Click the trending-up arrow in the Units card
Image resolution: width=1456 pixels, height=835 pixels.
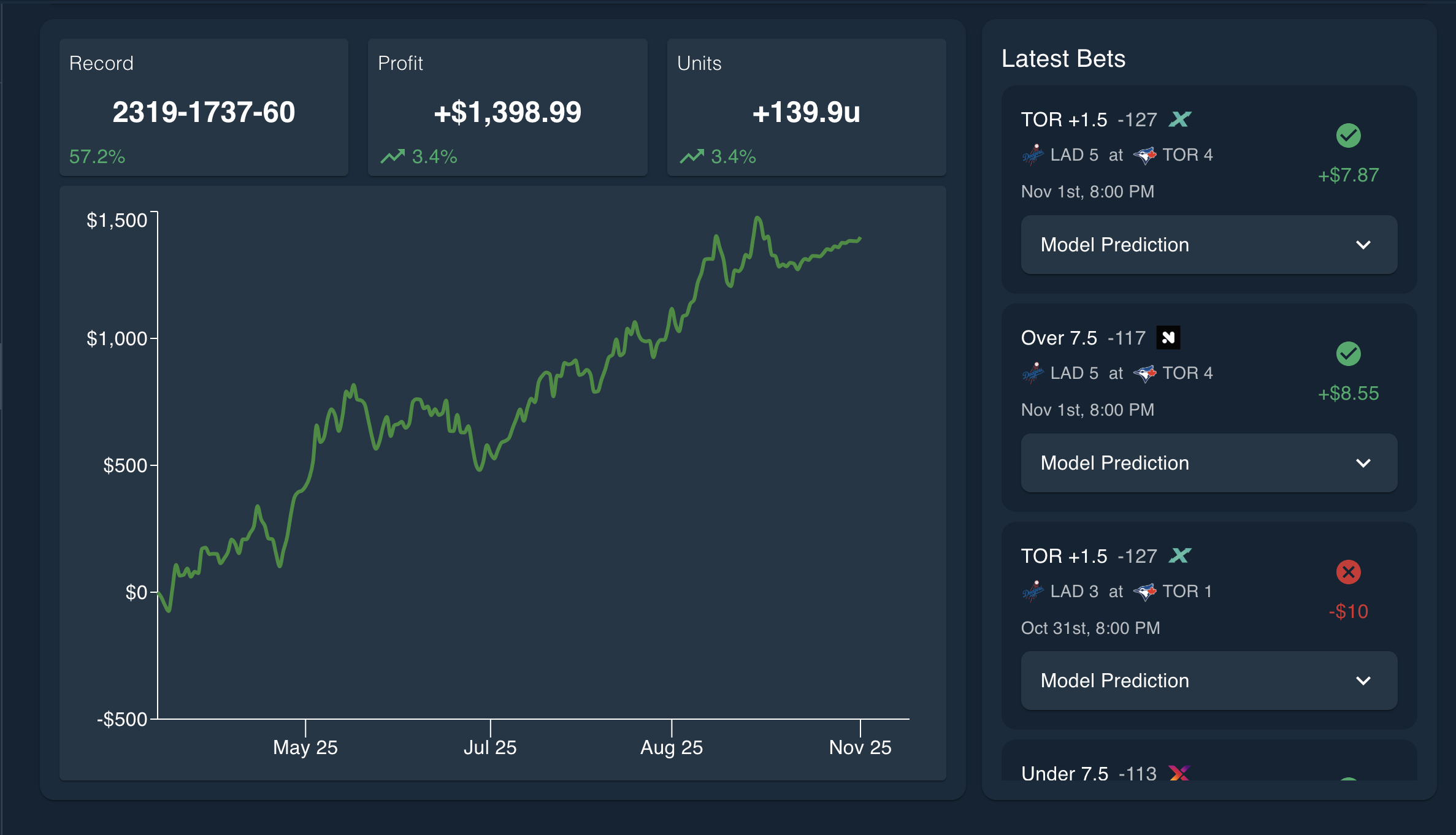[692, 156]
